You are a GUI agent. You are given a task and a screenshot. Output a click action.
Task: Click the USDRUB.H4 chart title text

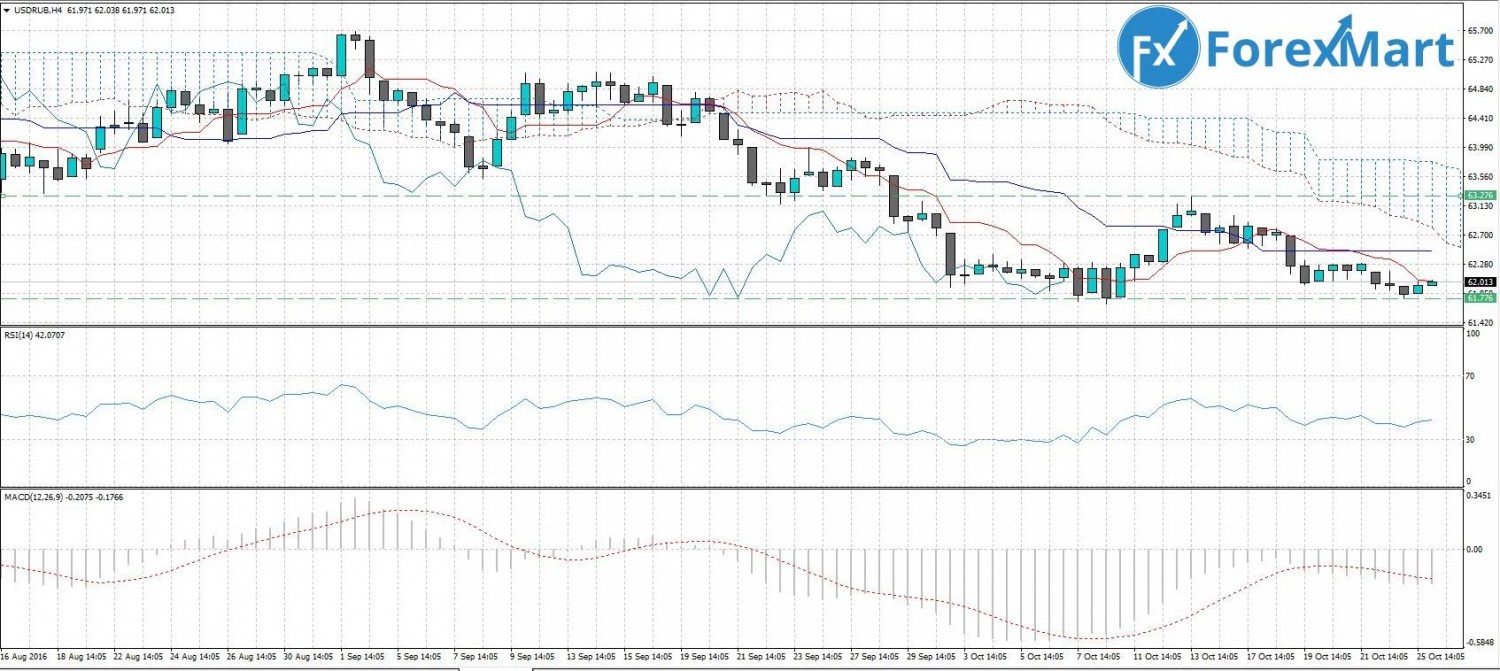click(x=40, y=9)
